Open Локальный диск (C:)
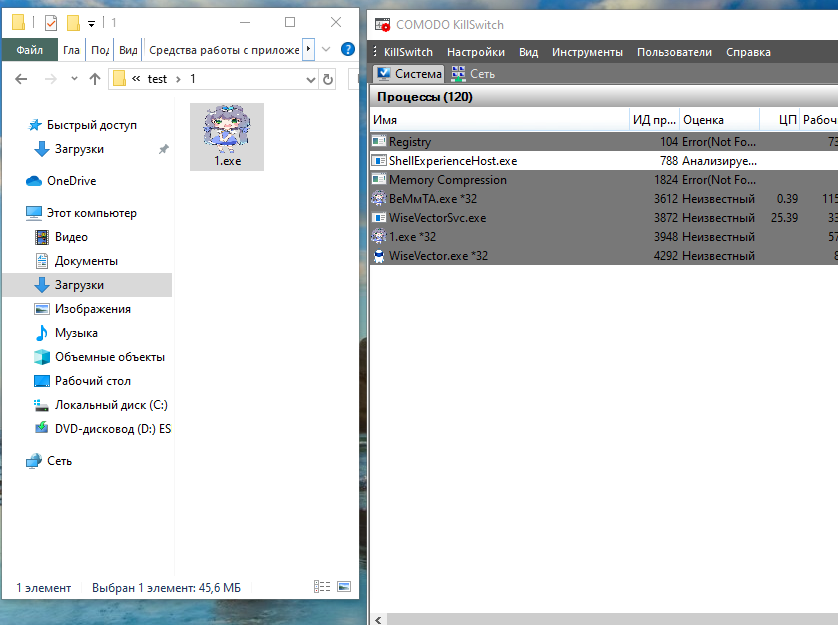Screen dimensions: 838x625 tap(111, 405)
